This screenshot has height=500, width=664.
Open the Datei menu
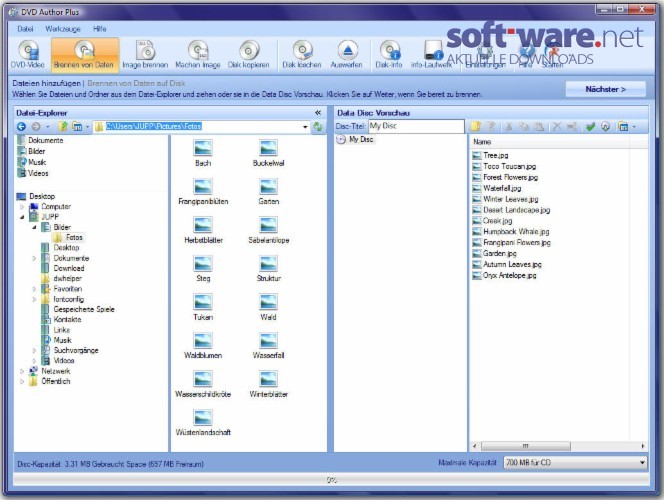point(25,29)
